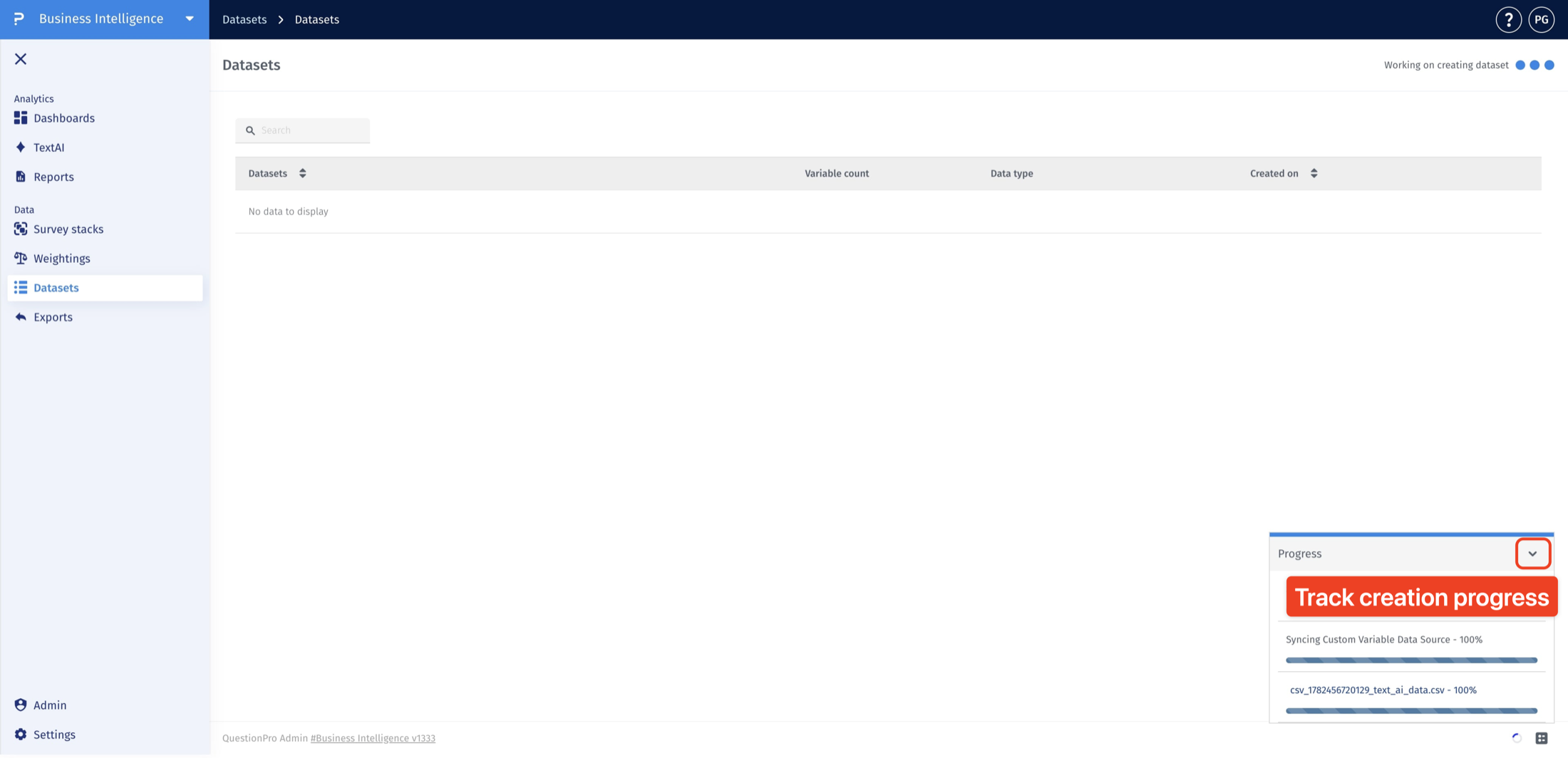Click the Datasets list icon
The image size is (1568, 758).
21,288
